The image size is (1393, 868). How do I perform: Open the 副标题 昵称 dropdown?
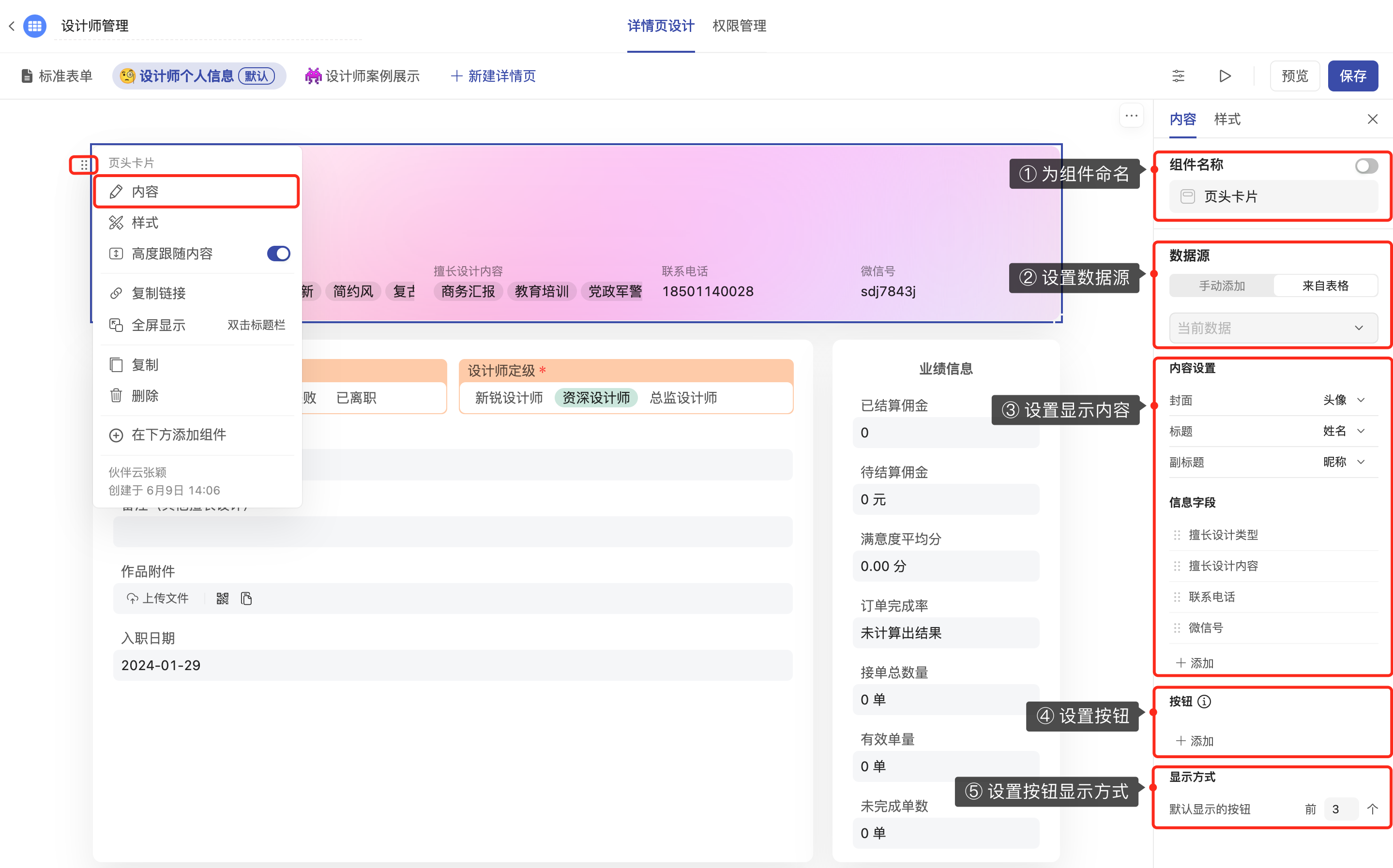[1343, 462]
